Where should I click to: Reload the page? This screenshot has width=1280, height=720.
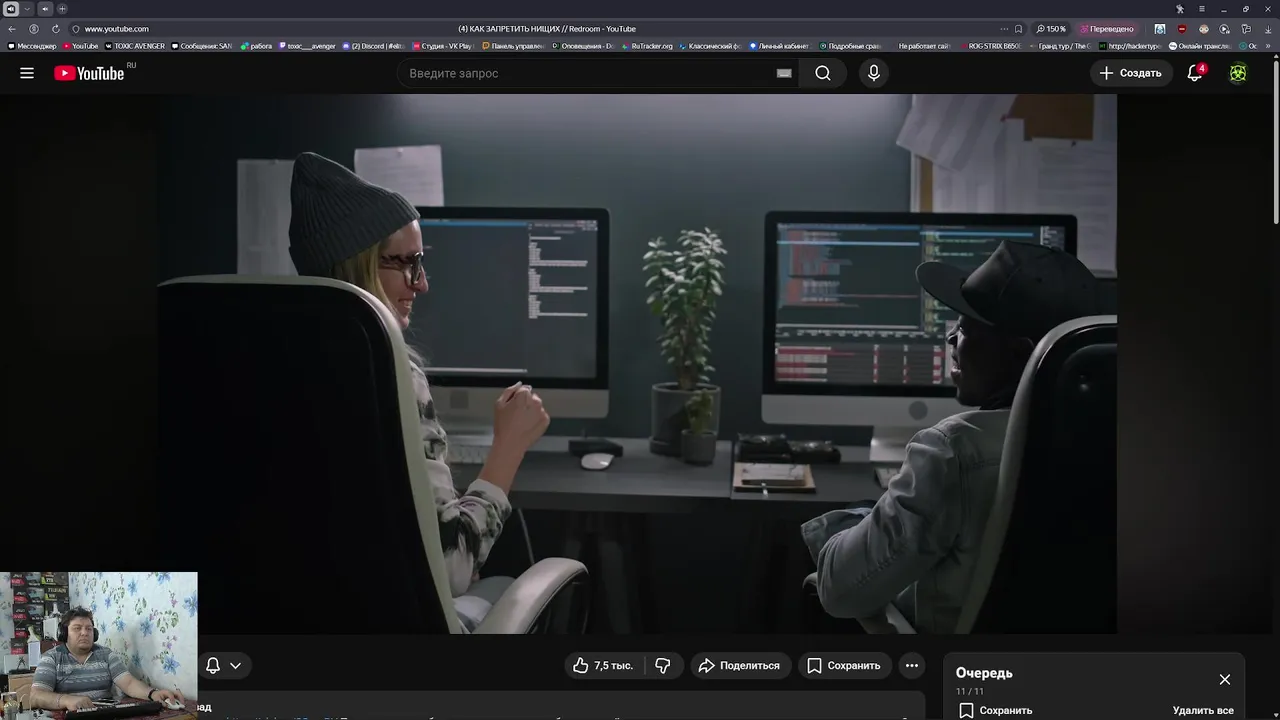click(x=55, y=29)
